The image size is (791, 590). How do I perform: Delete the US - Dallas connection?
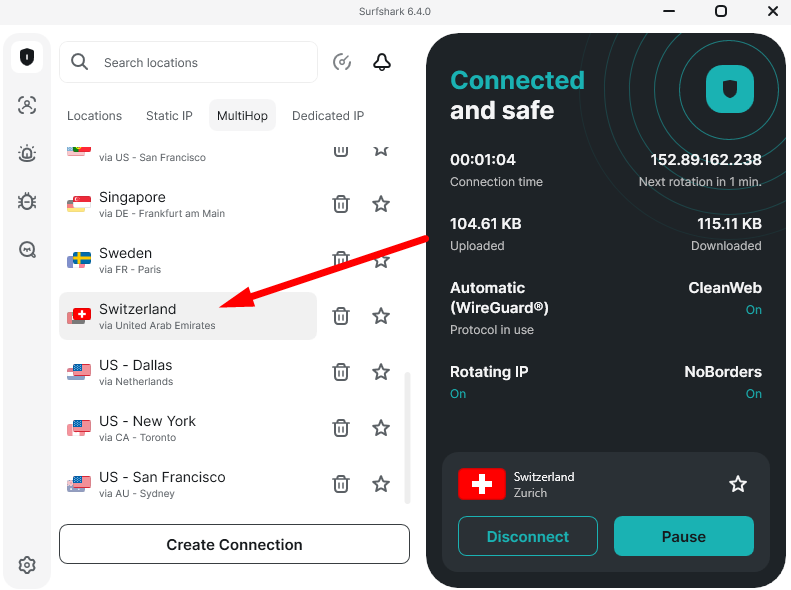(x=341, y=372)
